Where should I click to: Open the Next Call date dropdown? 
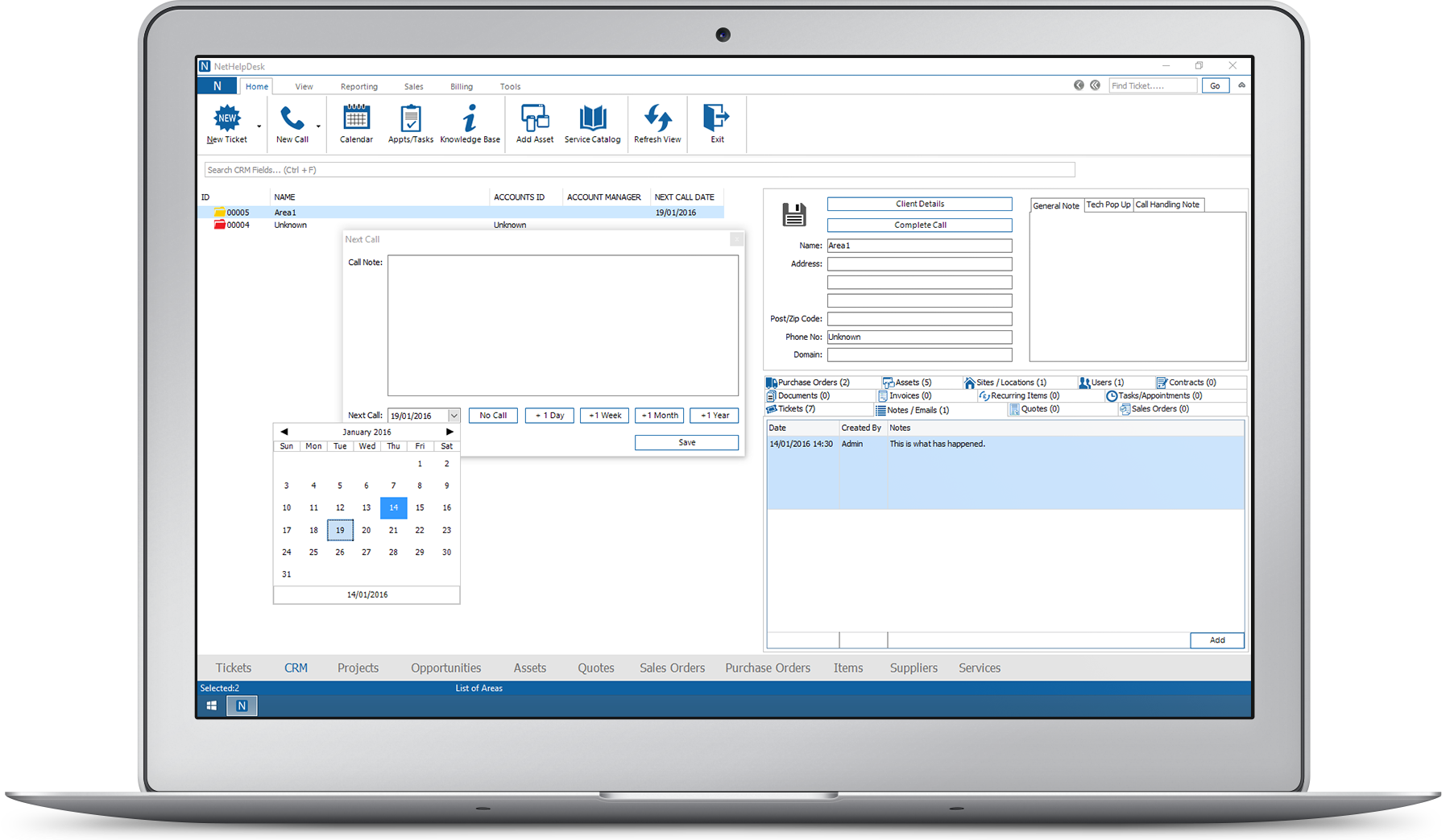pos(454,416)
